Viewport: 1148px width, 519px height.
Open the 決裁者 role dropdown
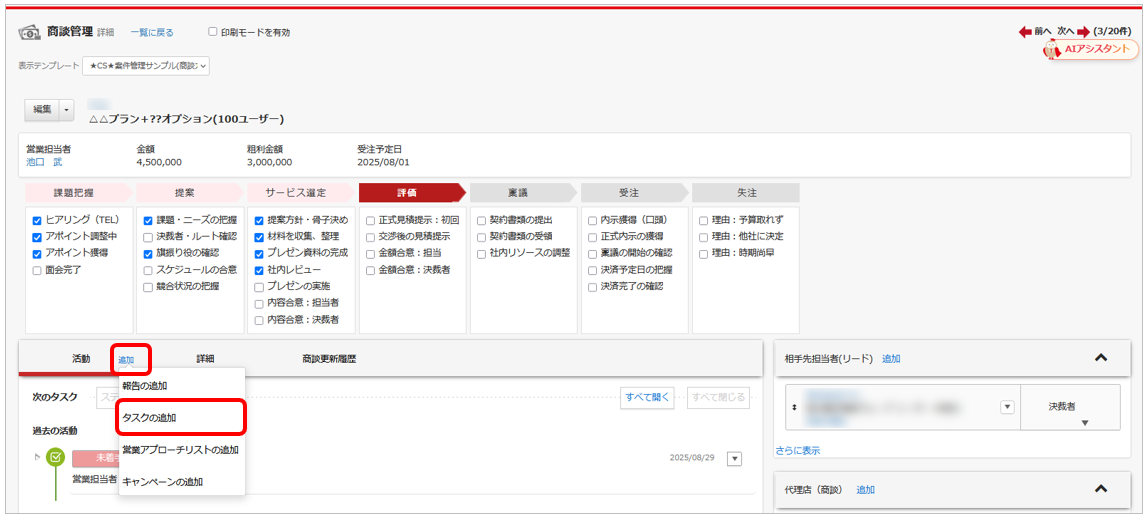click(x=1084, y=423)
